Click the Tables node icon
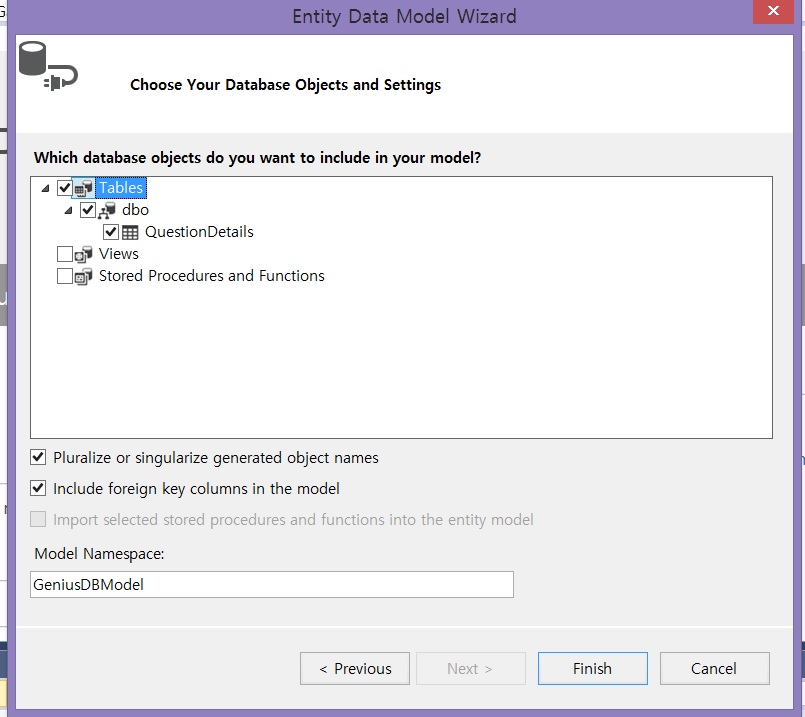This screenshot has width=805, height=717. pos(84,188)
